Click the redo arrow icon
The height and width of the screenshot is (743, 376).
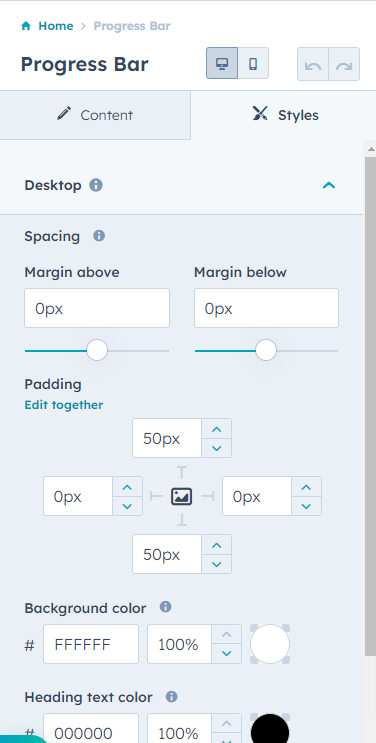[x=344, y=64]
